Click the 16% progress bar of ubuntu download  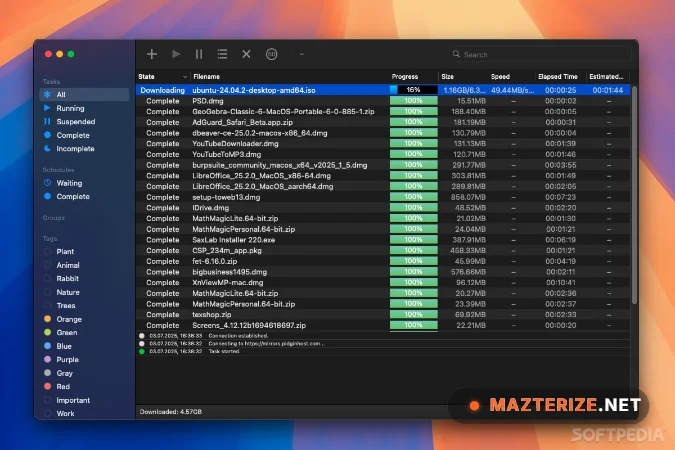point(413,90)
